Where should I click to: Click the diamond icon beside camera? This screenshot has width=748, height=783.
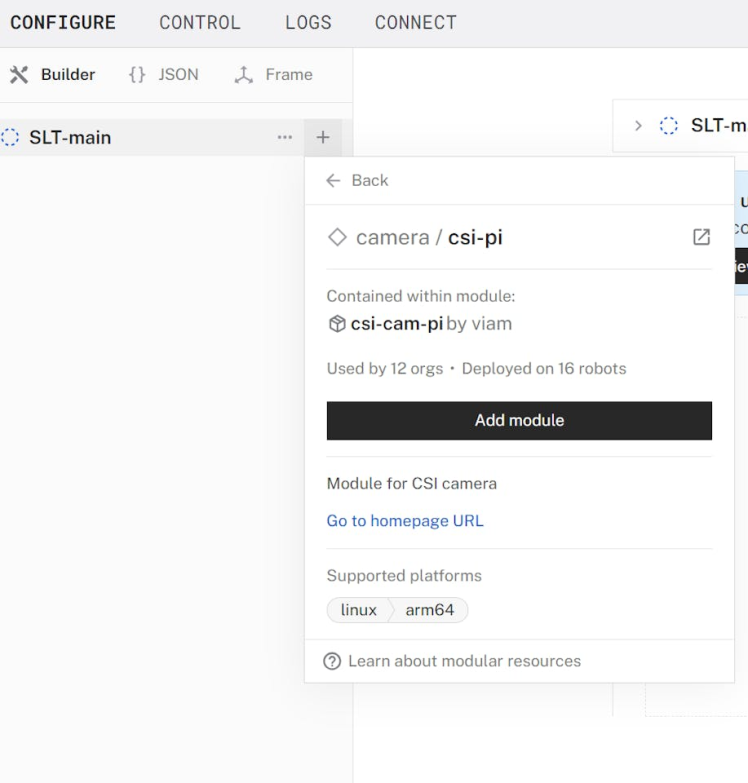click(338, 237)
